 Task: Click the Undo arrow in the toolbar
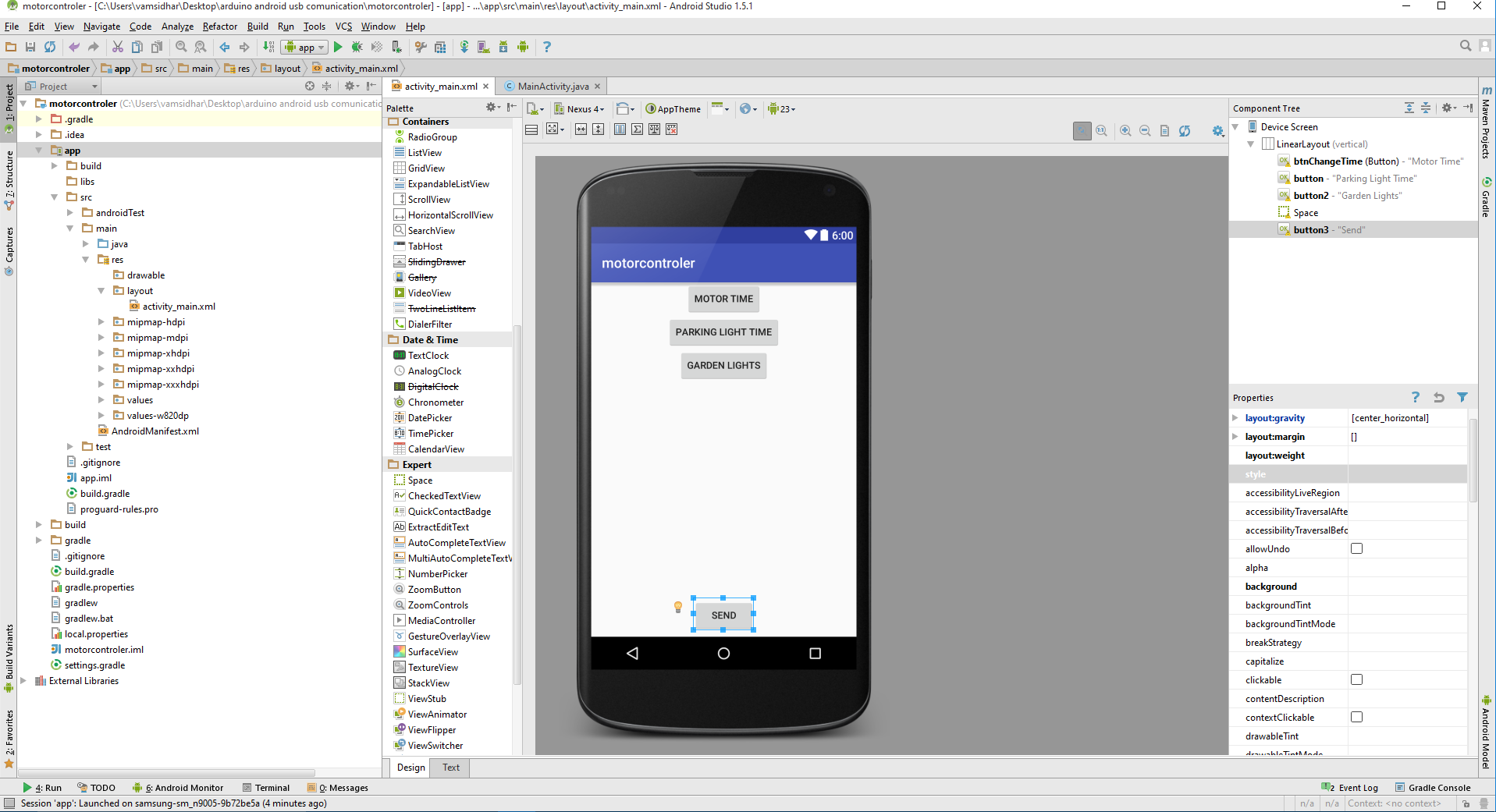point(74,47)
